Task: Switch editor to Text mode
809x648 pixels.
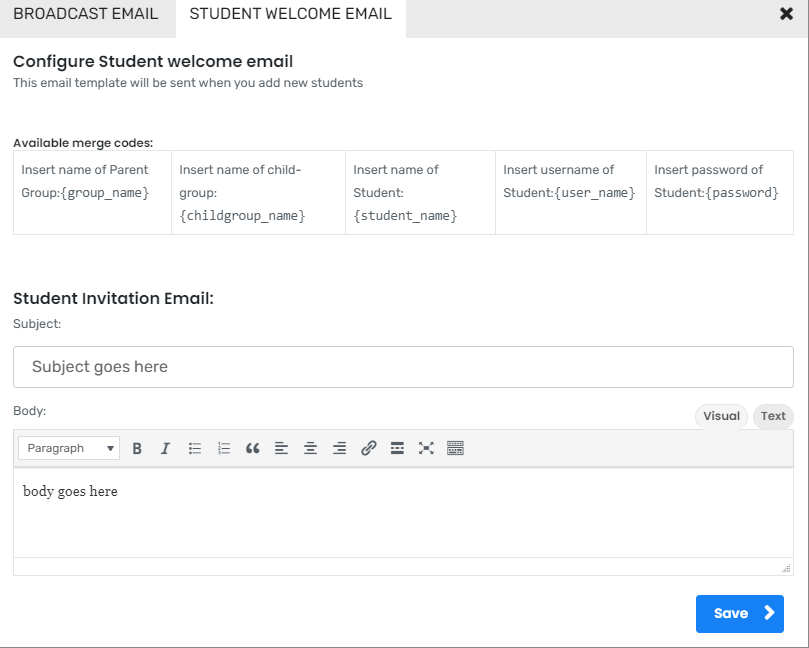Action: [x=773, y=416]
